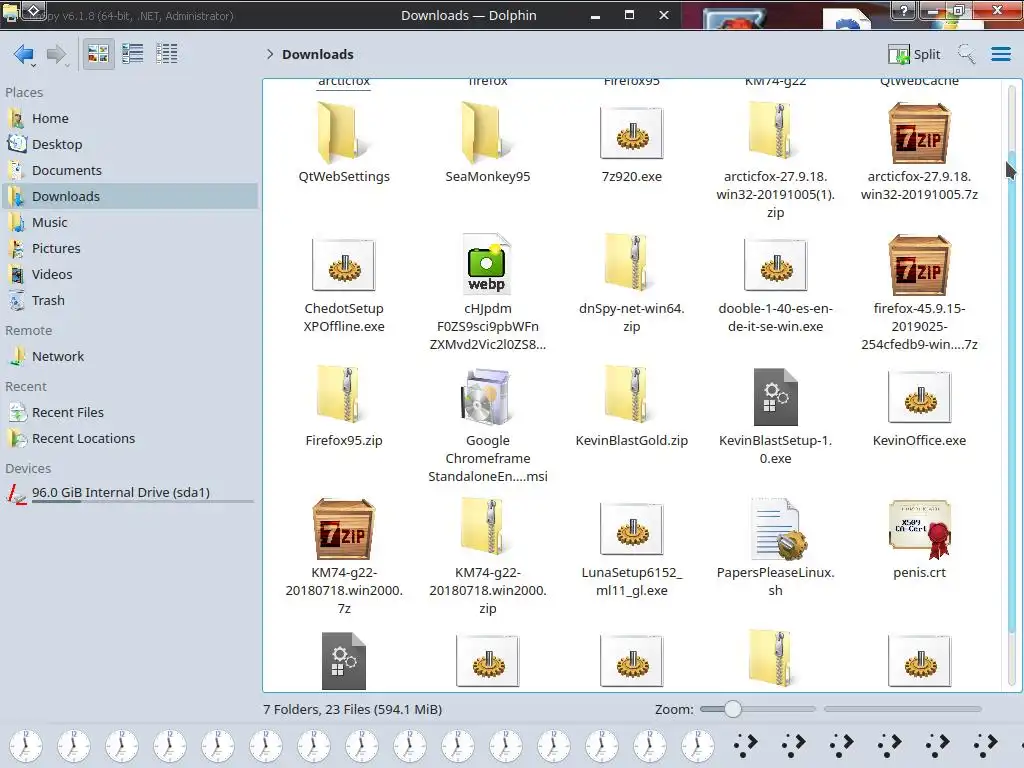1024x768 pixels.
Task: Select arcticfox-27.9.18.win32-20191005(1).zip icon
Action: pos(775,133)
